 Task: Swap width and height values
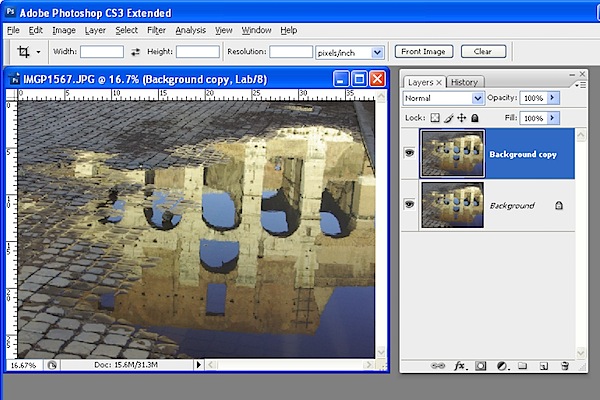pos(134,51)
